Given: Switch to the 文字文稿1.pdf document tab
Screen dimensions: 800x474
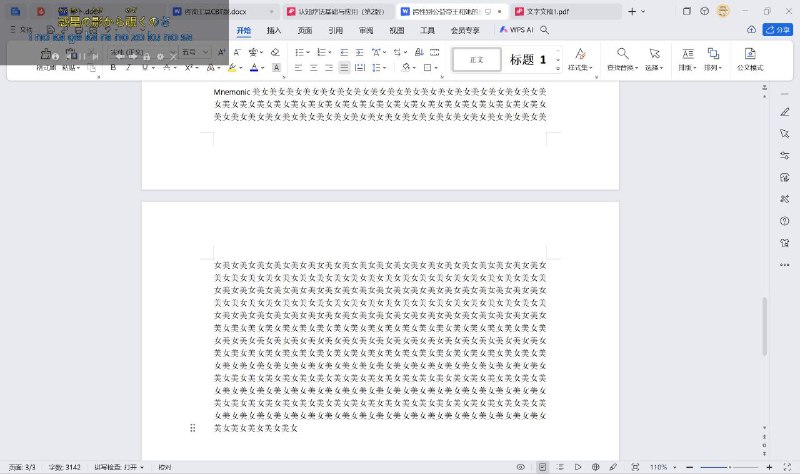Looking at the screenshot, I should [565, 11].
